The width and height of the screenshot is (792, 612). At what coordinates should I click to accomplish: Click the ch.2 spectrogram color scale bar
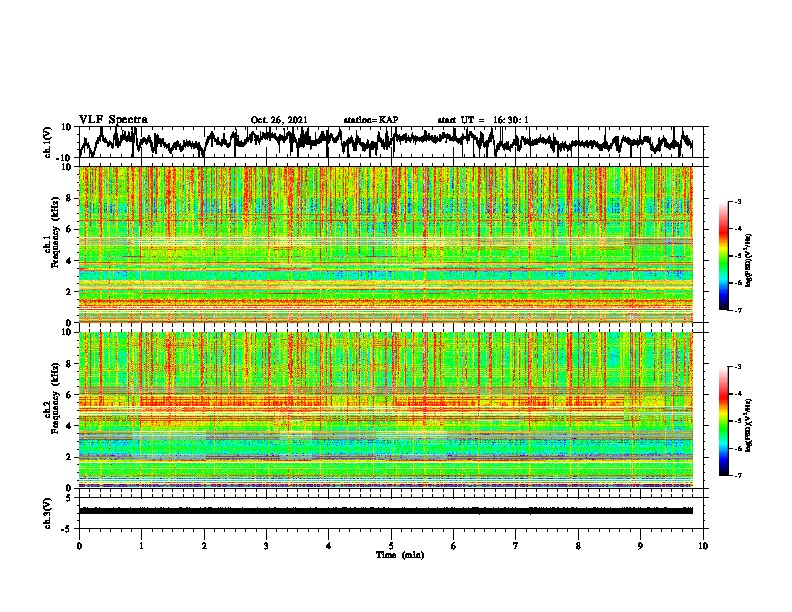[x=723, y=421]
